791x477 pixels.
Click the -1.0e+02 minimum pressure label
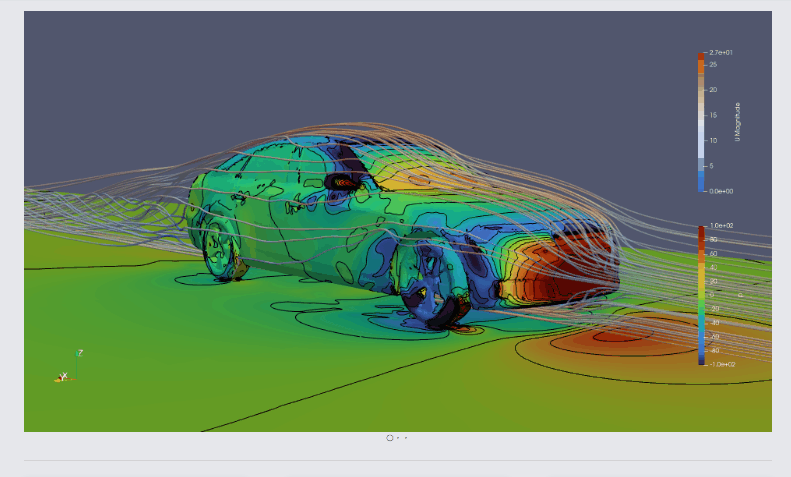(718, 364)
